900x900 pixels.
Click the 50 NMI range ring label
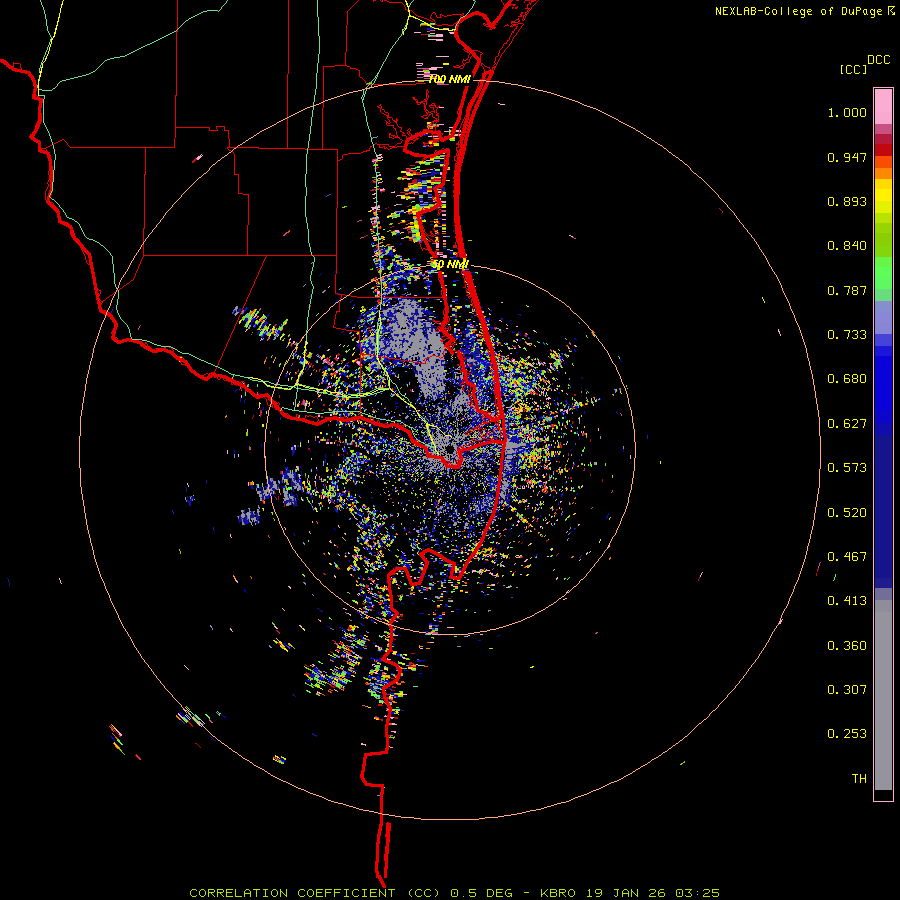click(x=451, y=264)
